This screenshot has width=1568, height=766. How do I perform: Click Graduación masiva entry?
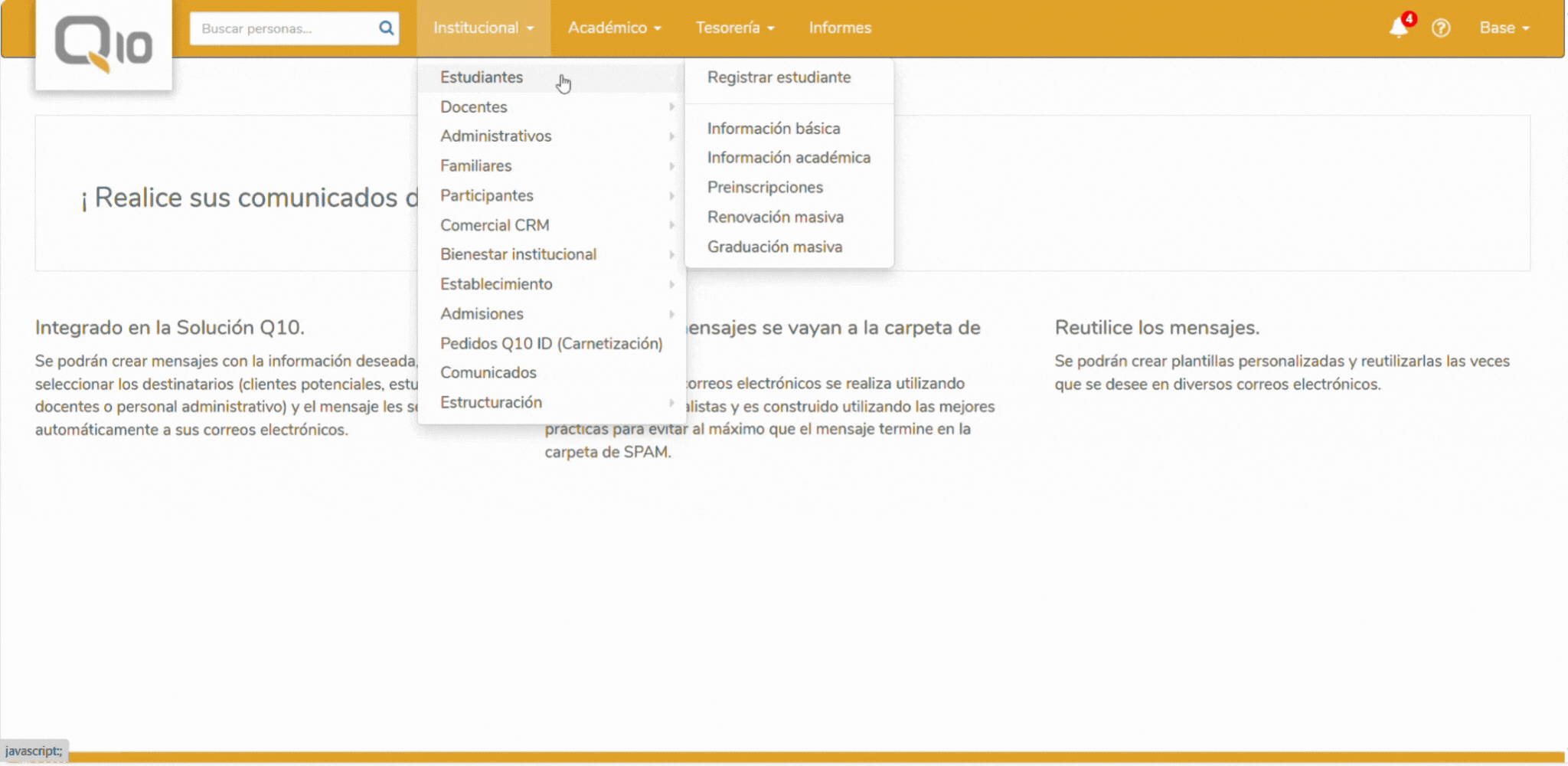point(774,247)
